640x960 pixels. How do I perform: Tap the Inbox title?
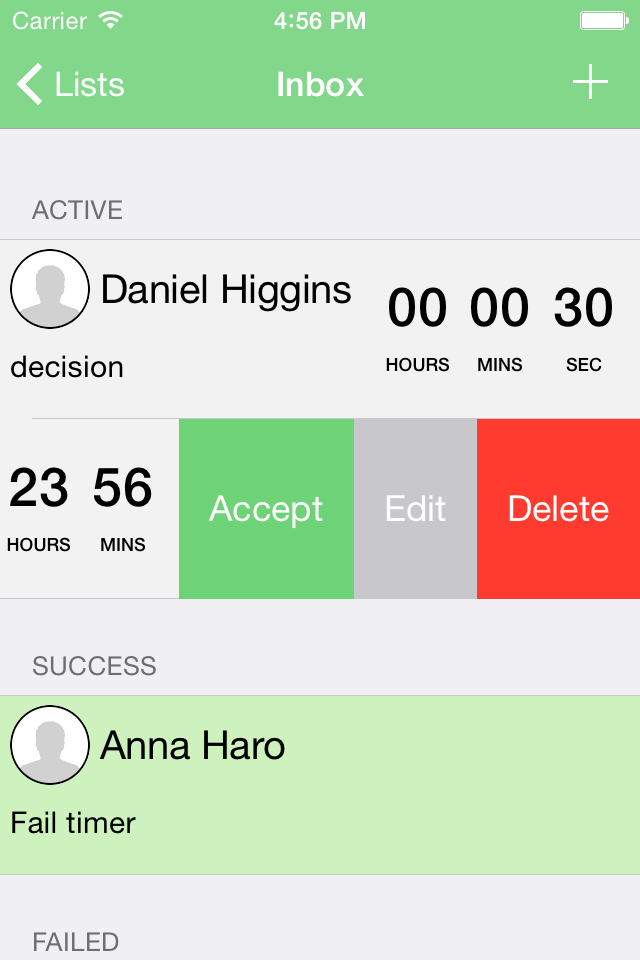tap(320, 85)
